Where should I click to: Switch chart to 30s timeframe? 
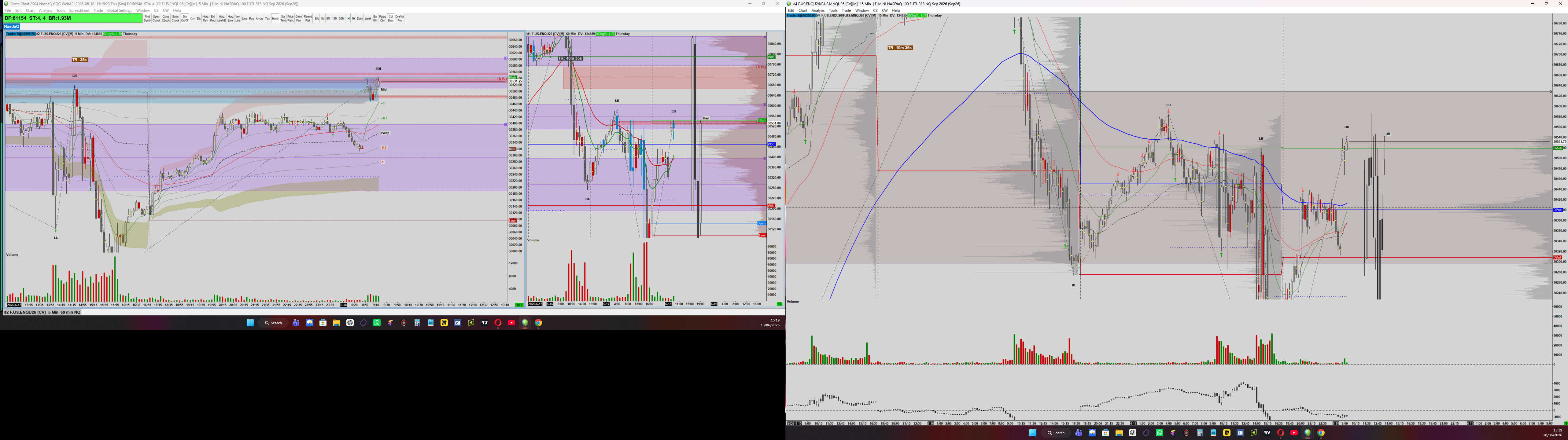[x=316, y=19]
